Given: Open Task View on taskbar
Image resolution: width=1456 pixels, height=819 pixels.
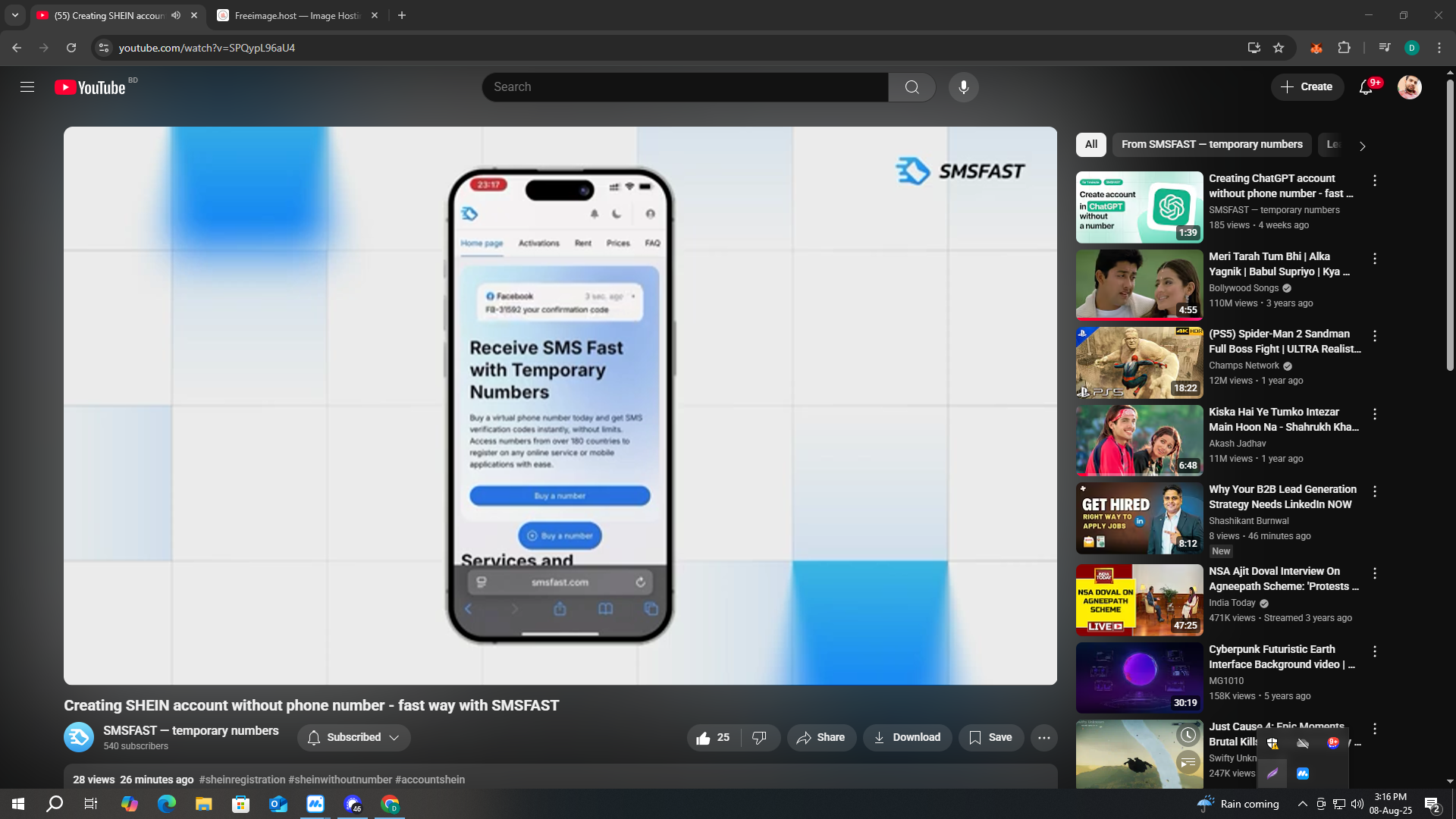Looking at the screenshot, I should (x=91, y=804).
